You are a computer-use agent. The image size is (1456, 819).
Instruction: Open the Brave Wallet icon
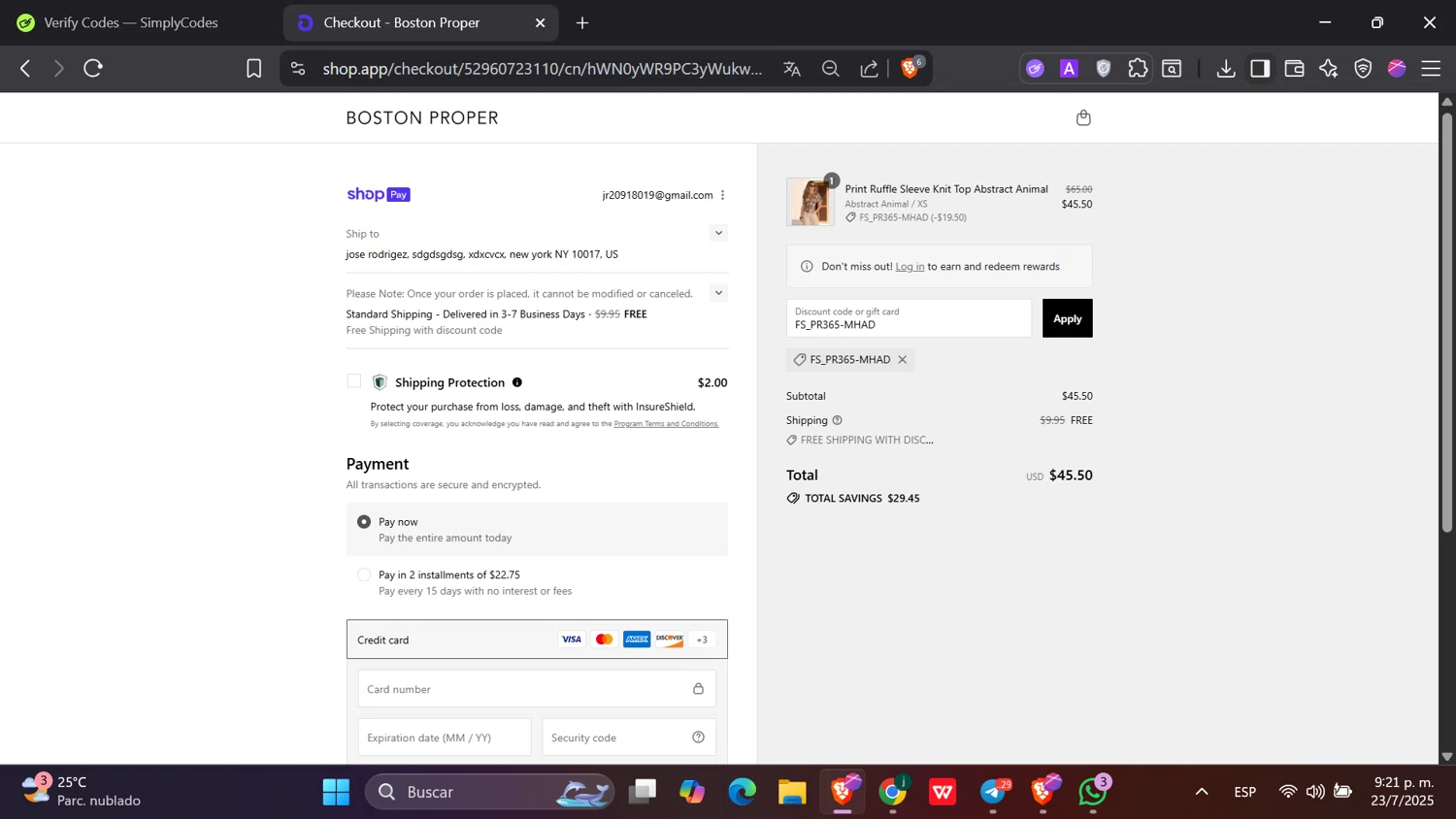tap(1294, 69)
